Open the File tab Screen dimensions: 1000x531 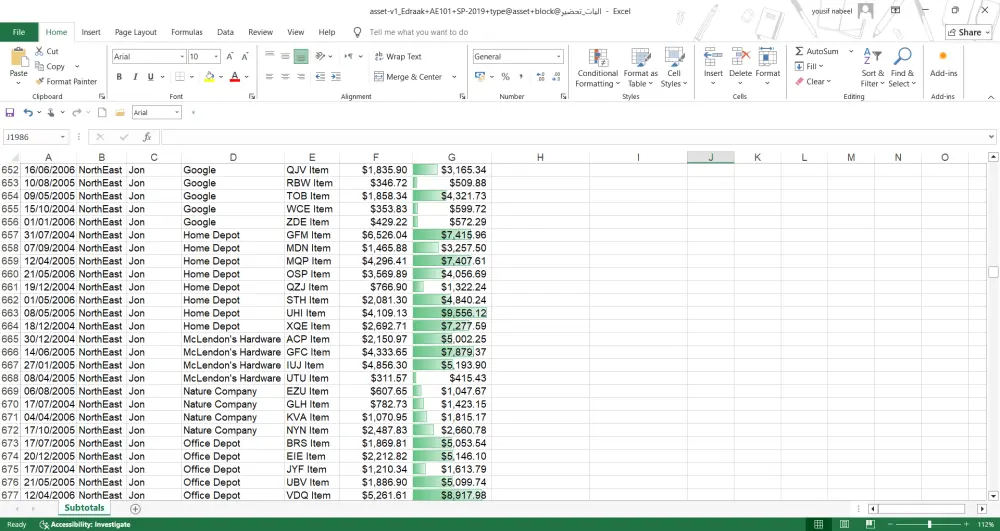point(18,32)
